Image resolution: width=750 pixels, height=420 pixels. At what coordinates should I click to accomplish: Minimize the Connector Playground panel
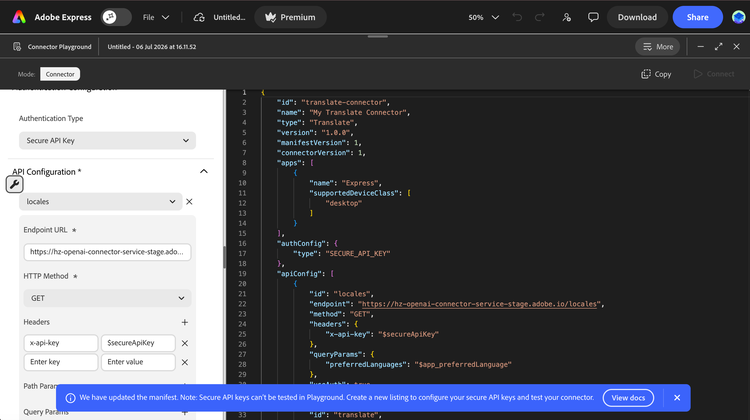[x=700, y=46]
